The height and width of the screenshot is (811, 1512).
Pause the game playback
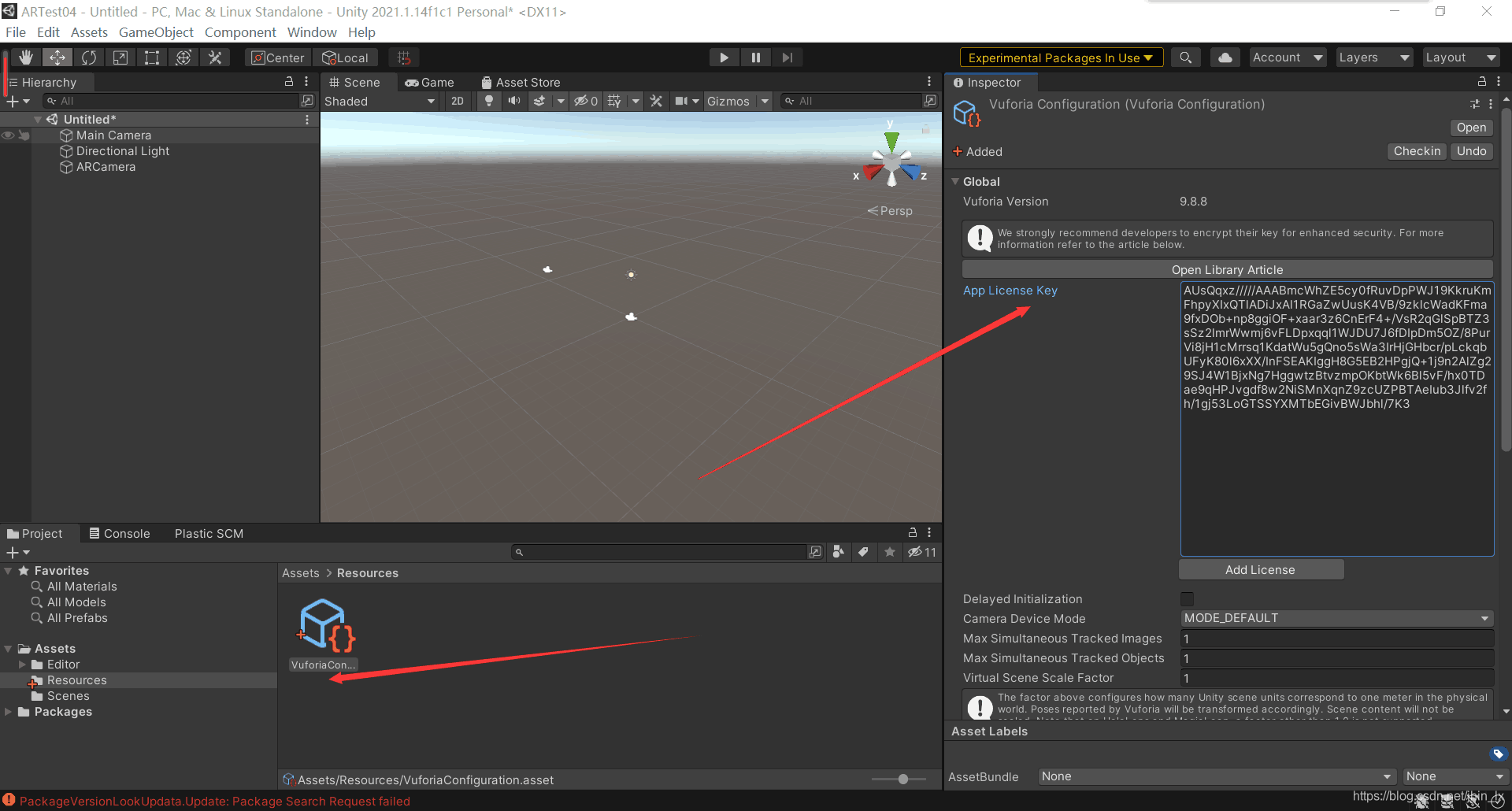(755, 57)
